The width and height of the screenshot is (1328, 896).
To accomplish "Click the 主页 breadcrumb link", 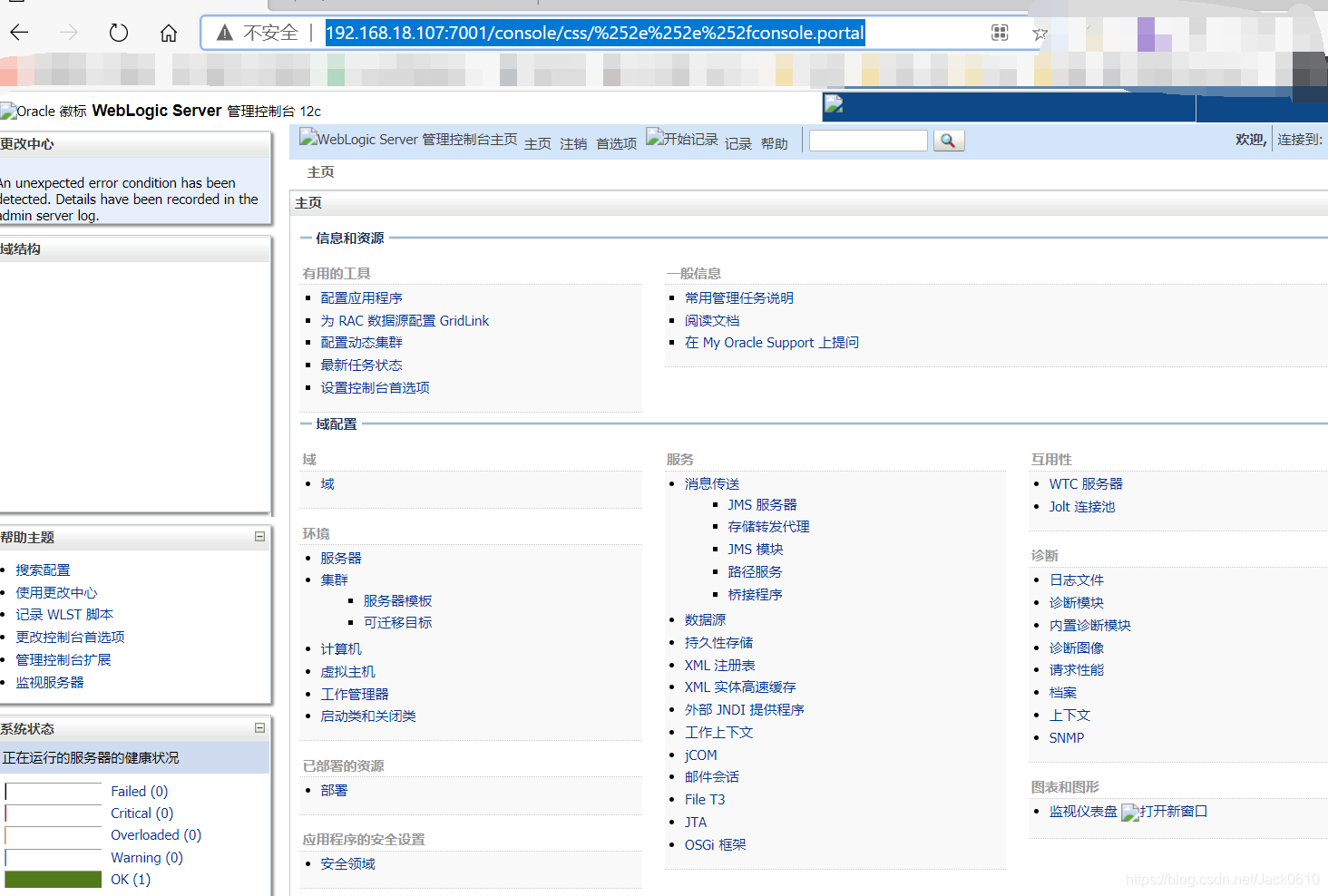I will coord(321,171).
